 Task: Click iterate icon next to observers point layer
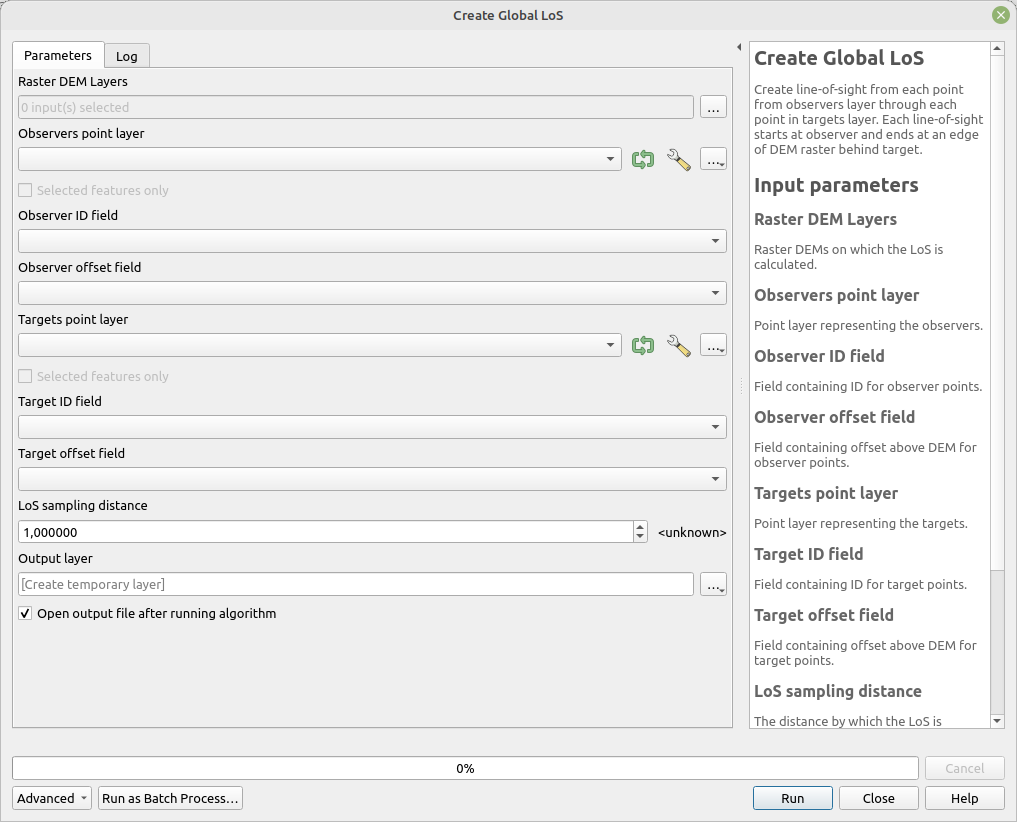(643, 159)
